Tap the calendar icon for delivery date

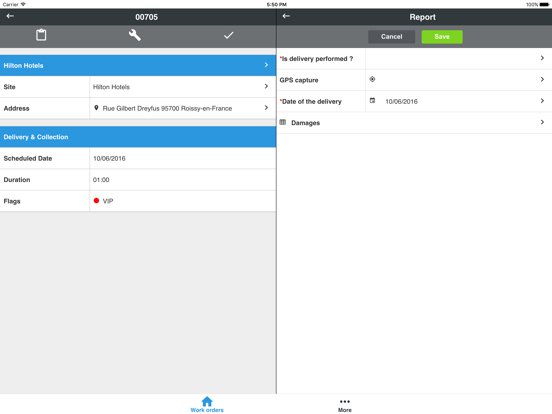372,101
